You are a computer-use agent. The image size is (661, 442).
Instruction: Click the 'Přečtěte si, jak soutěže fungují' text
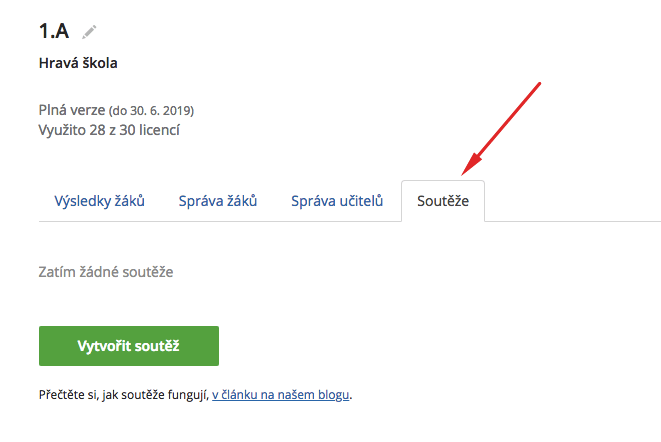point(124,395)
